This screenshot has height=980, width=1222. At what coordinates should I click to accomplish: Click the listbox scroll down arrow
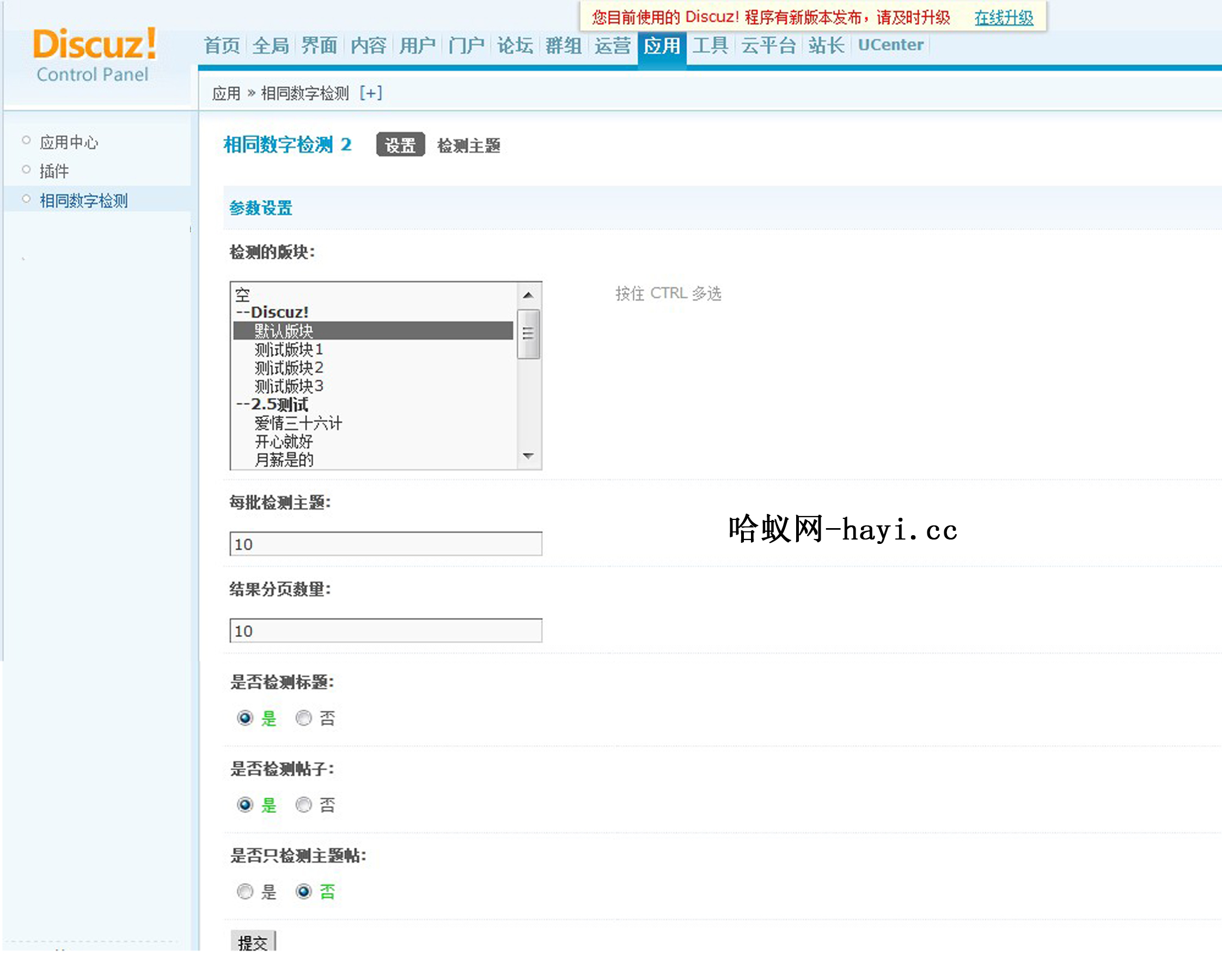click(528, 456)
